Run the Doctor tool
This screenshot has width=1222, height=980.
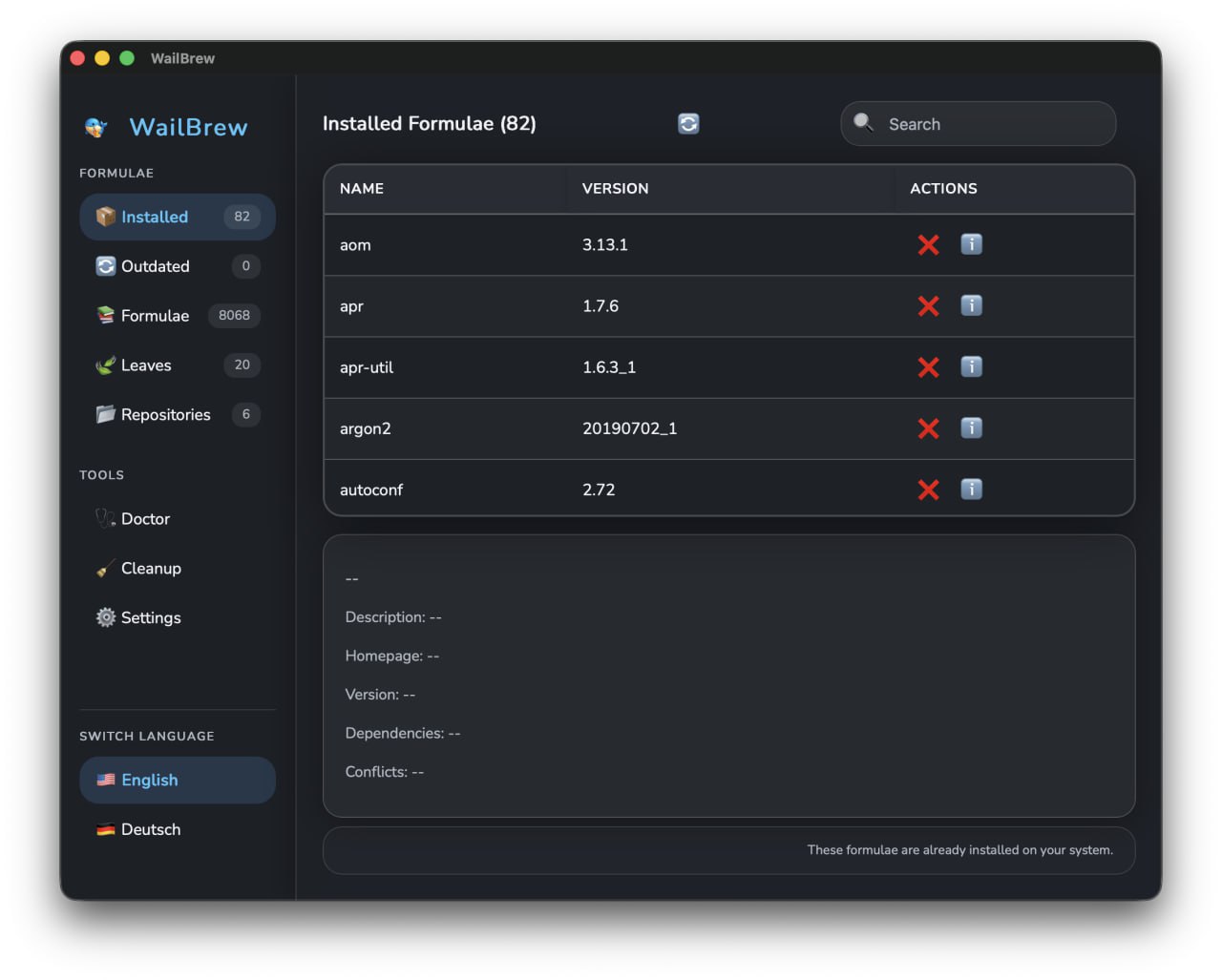[x=145, y=519]
